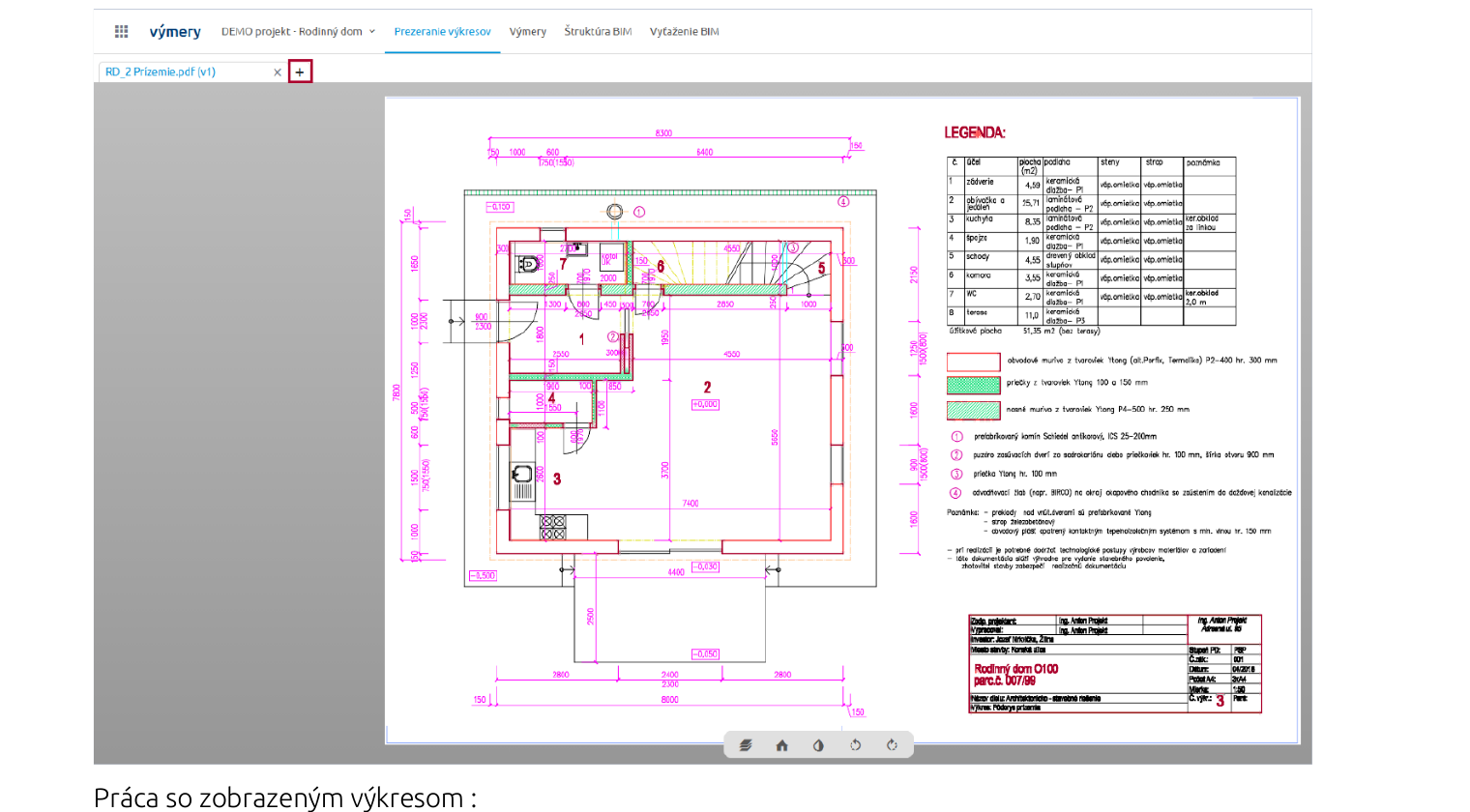Image resolution: width=1470 pixels, height=812 pixels.
Task: Go to Štruktúra BIM tab
Action: coord(598,31)
